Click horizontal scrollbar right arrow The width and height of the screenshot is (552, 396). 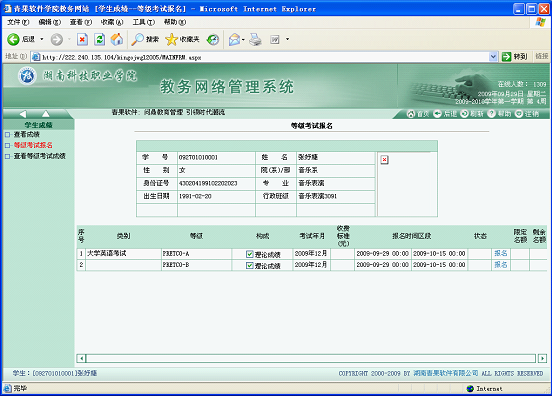[542, 358]
